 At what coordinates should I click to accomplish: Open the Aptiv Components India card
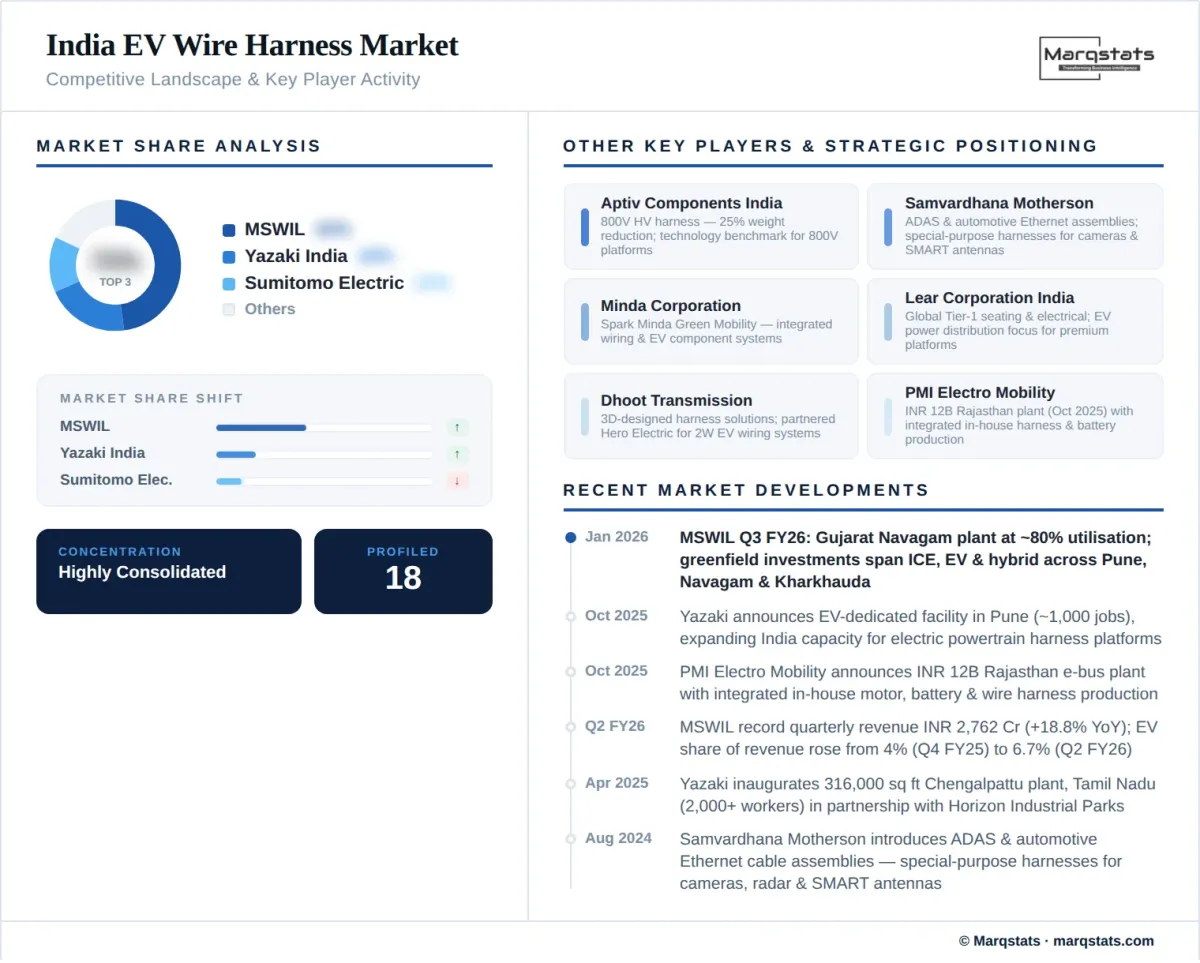tap(711, 226)
